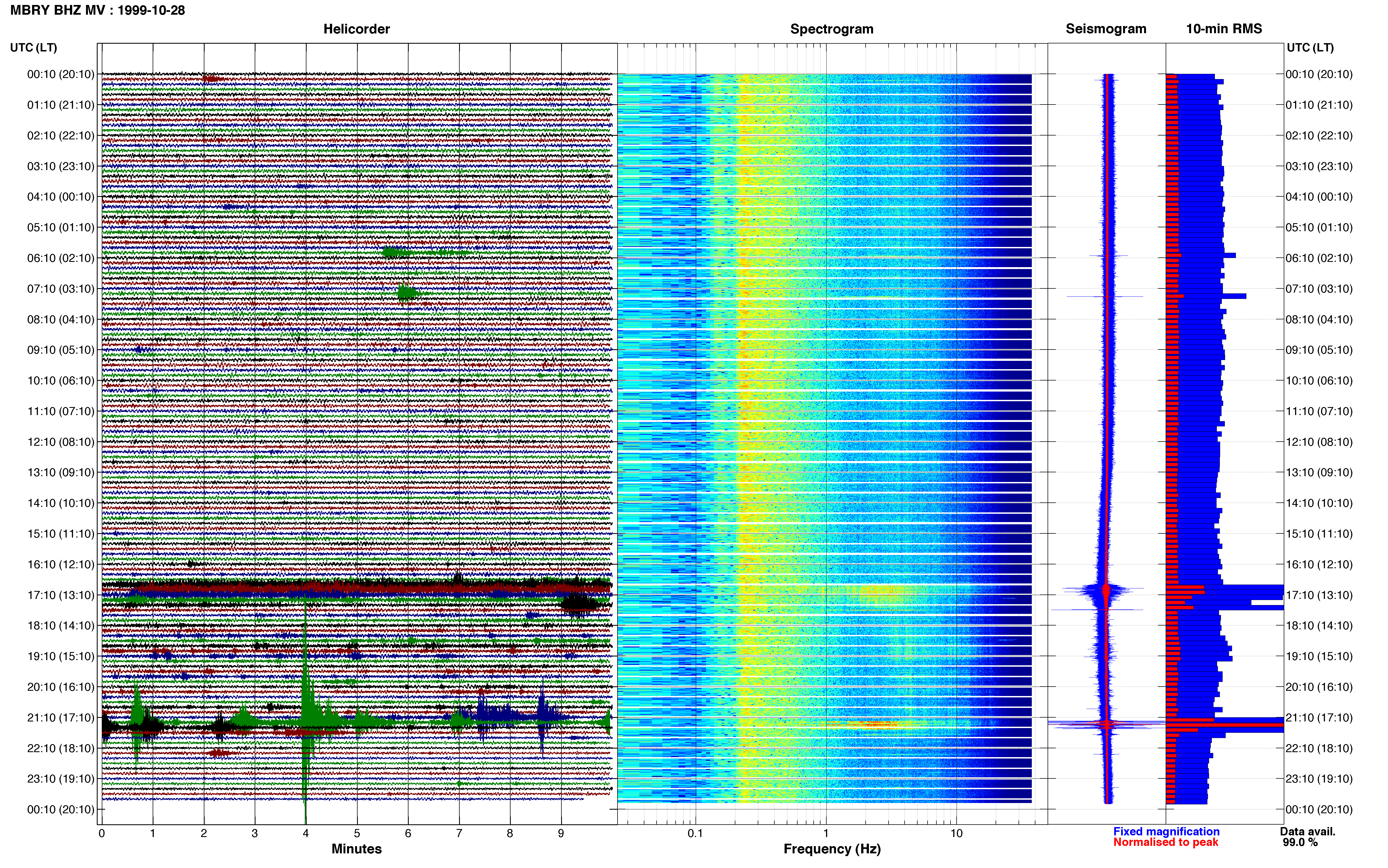This screenshot has height=868, width=1388.
Task: Click the 05:10 (01:10) label on the left axis
Action: 61,227
